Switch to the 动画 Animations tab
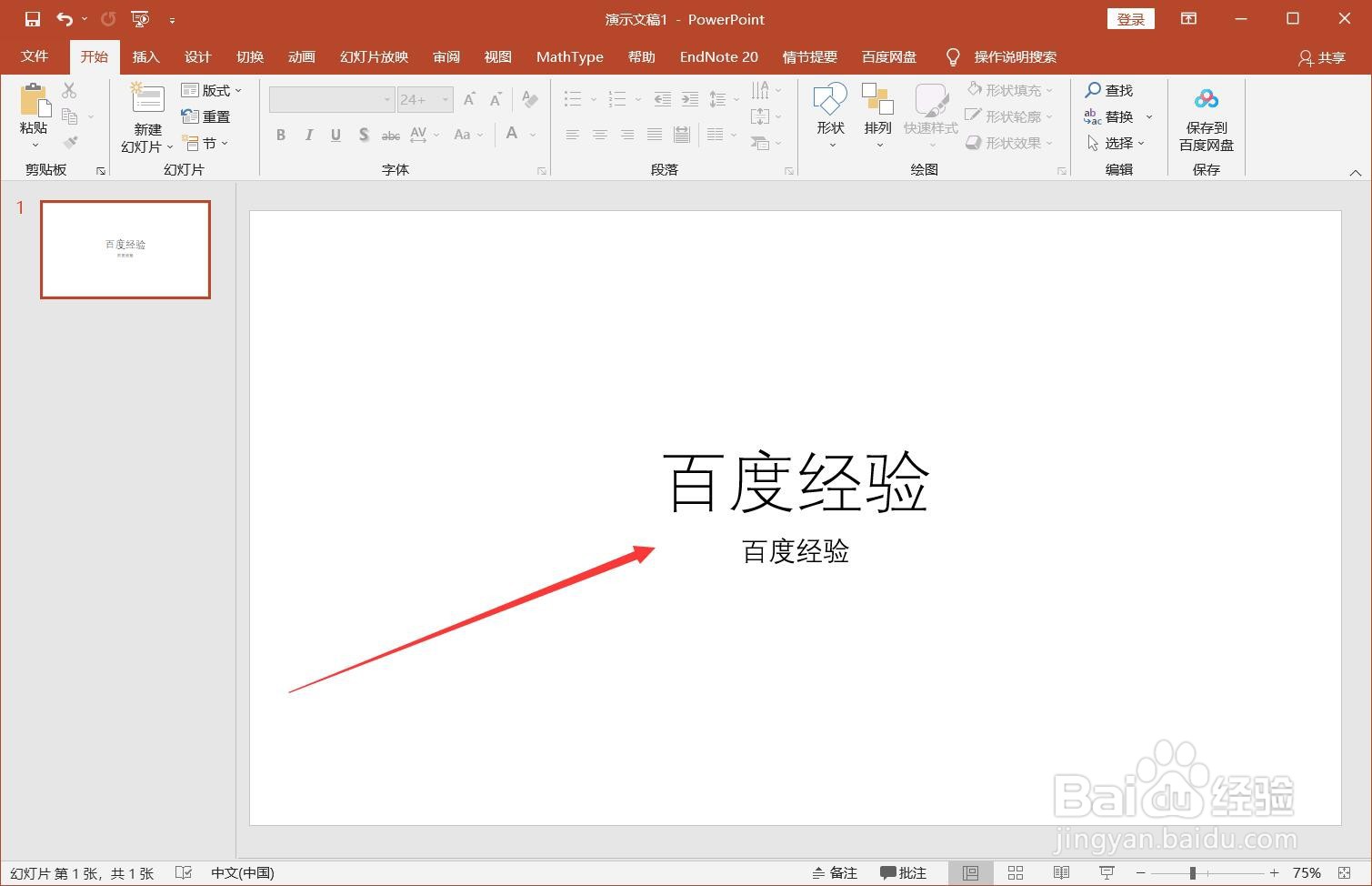Screen dimensions: 1372x886 click(x=301, y=56)
